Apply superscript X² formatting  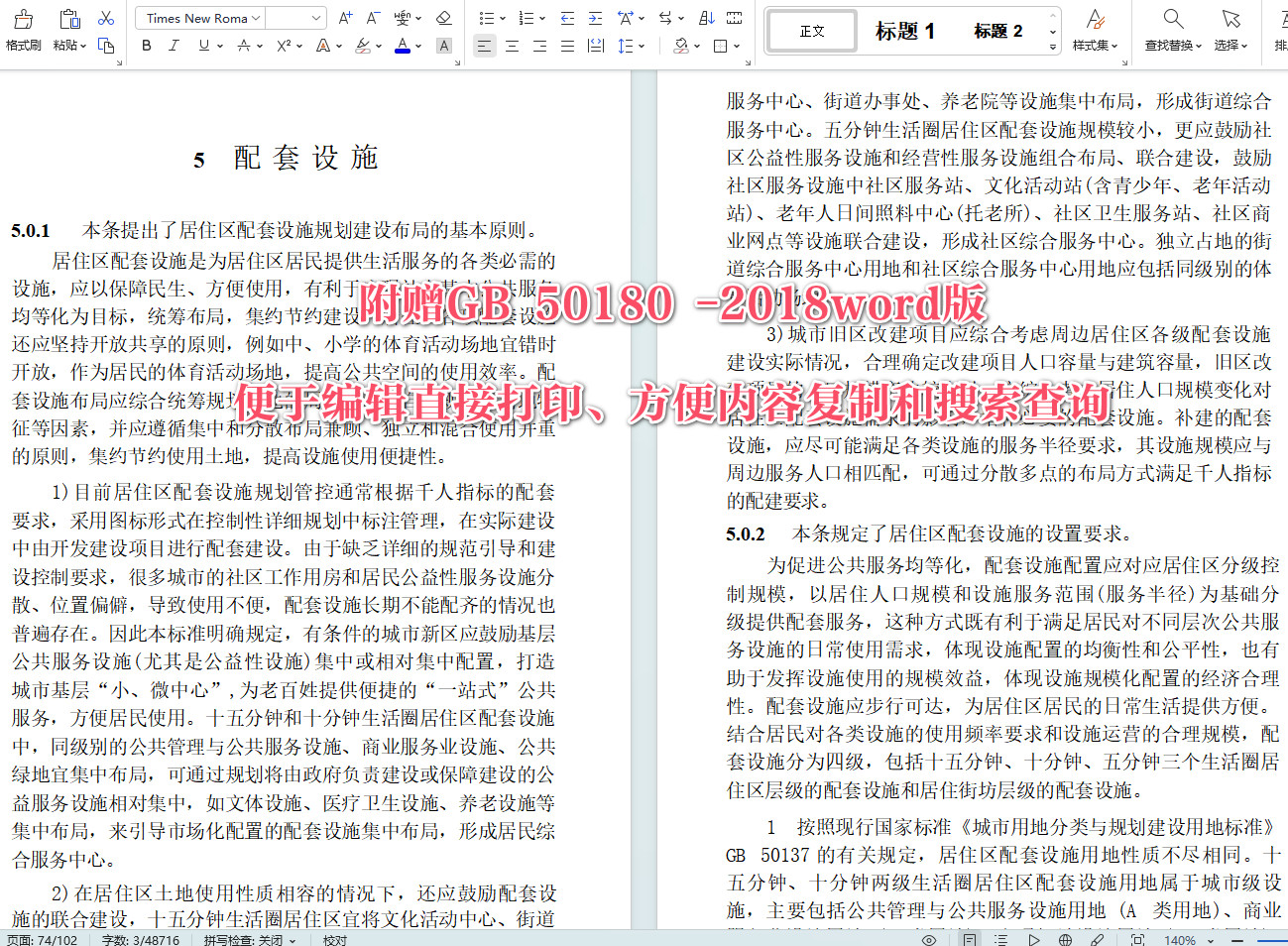(x=284, y=46)
